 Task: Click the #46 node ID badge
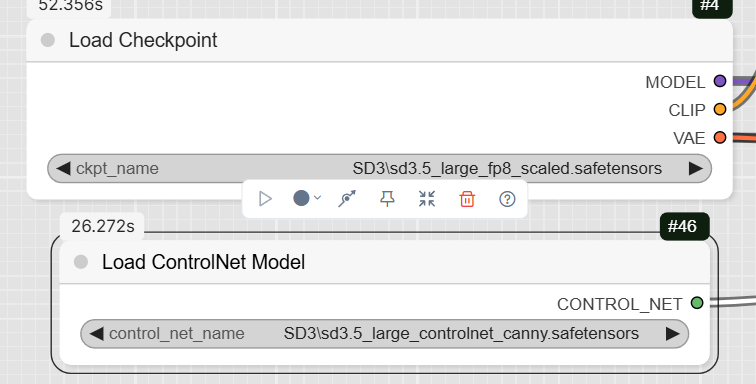pyautogui.click(x=685, y=226)
